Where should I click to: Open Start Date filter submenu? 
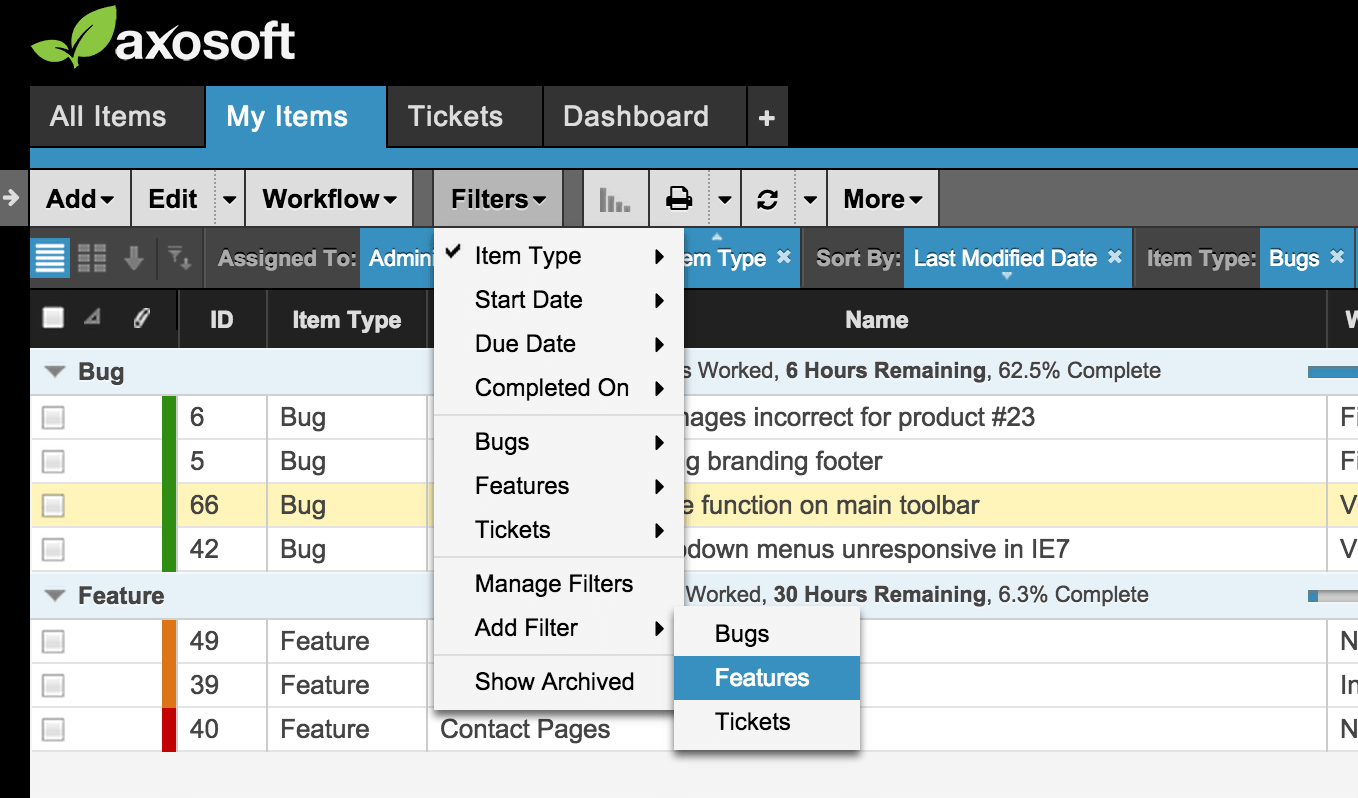point(559,300)
